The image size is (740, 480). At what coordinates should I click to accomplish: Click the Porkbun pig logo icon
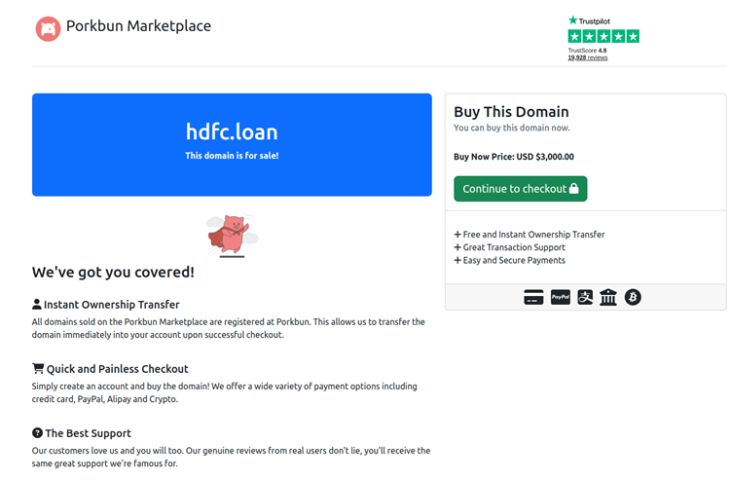coord(48,29)
